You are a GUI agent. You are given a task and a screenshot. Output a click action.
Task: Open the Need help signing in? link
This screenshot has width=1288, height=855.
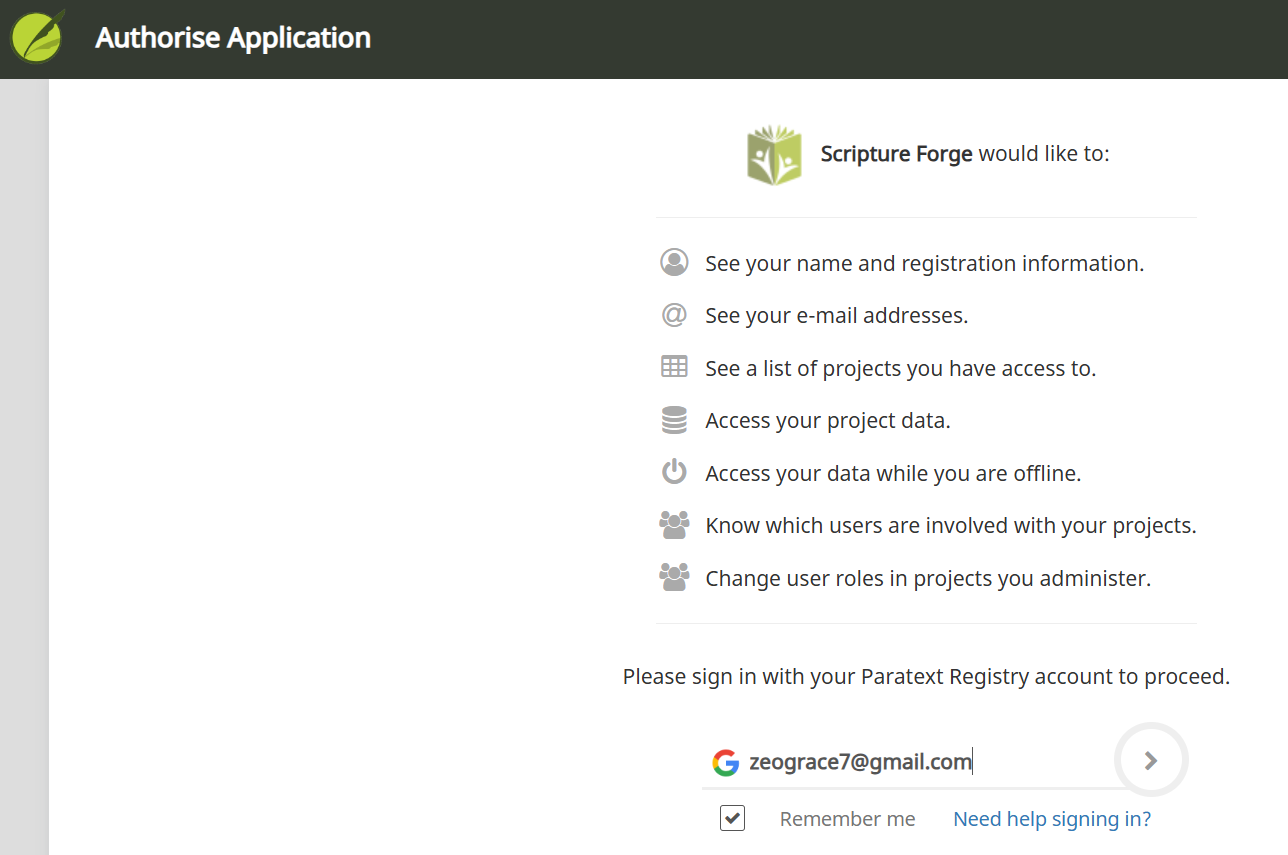(x=1052, y=819)
